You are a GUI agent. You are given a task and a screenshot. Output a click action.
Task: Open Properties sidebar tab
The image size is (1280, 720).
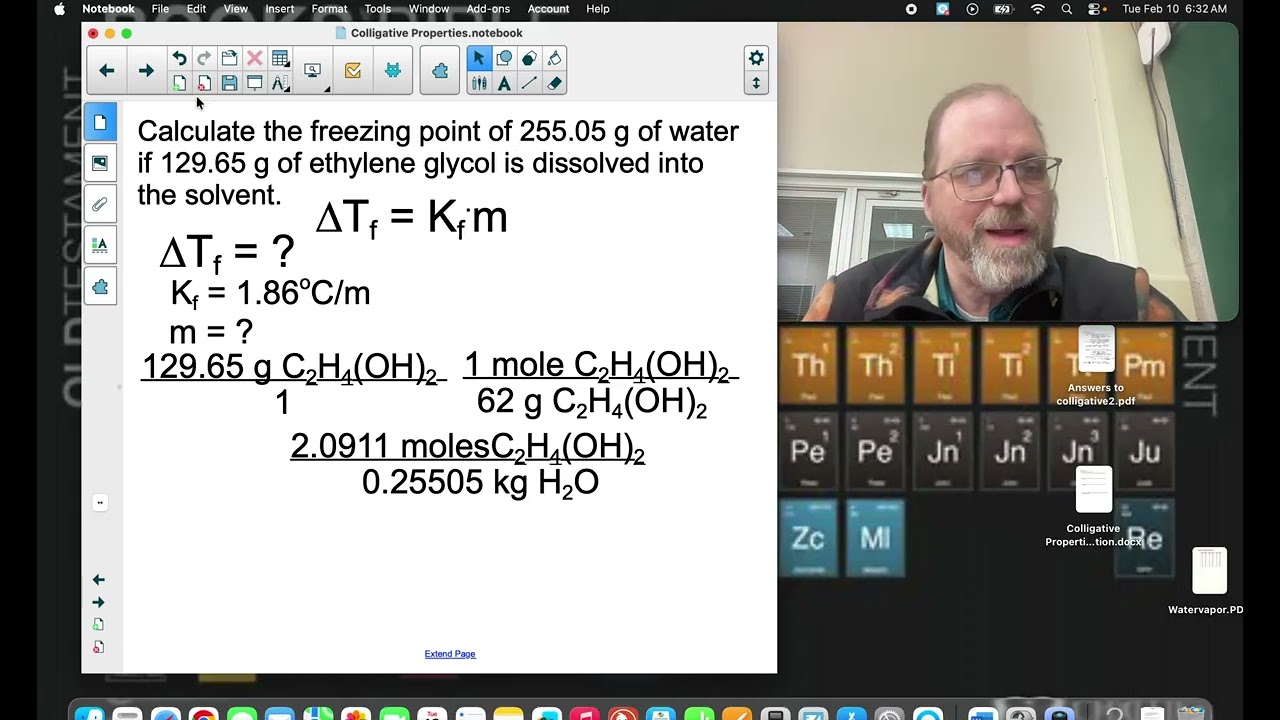(100, 245)
